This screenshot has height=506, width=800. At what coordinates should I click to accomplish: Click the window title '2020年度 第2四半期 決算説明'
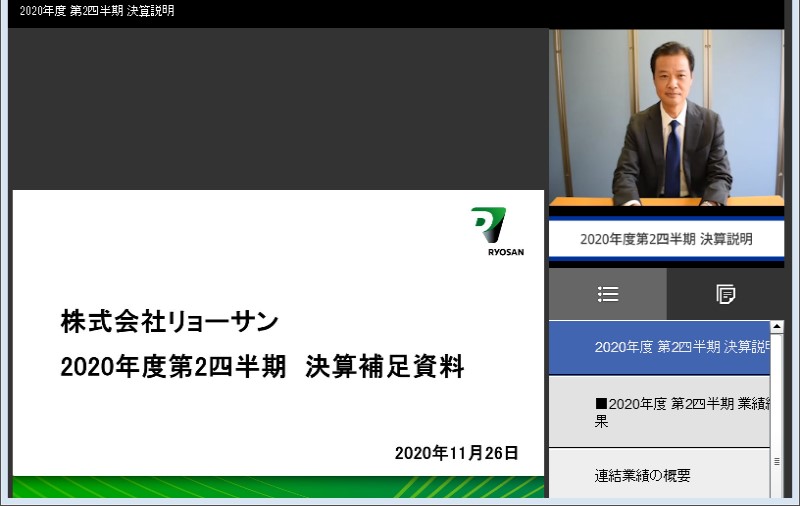pyautogui.click(x=97, y=11)
